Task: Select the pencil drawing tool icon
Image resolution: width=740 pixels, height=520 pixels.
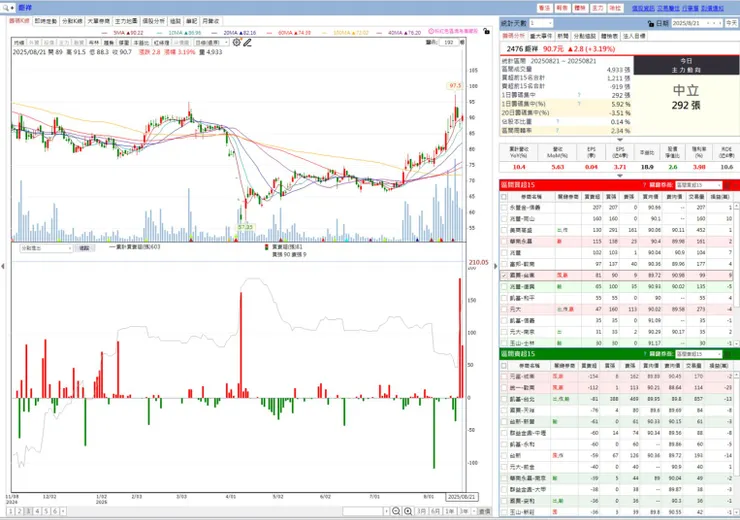Action: [x=247, y=42]
